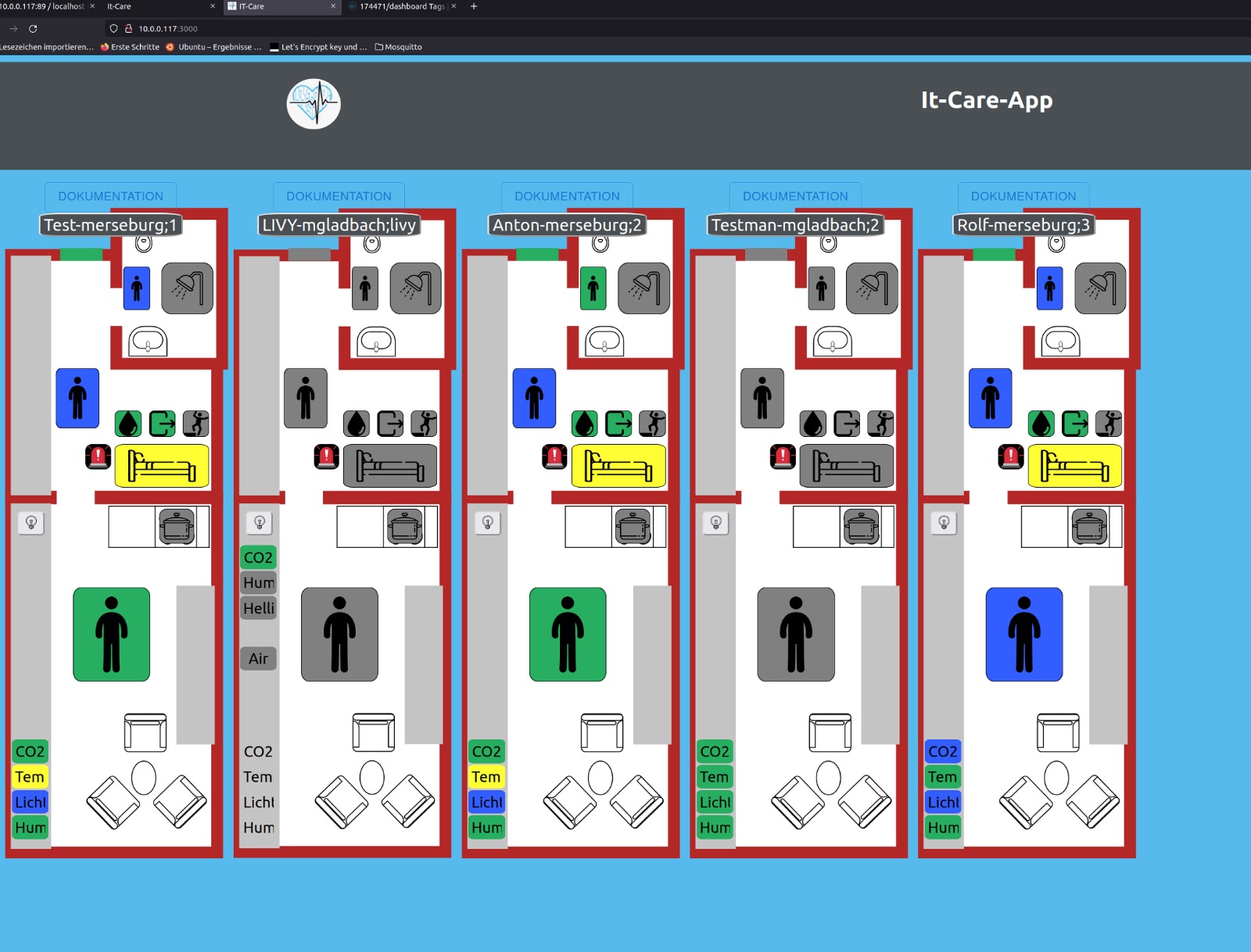The width and height of the screenshot is (1251, 952).
Task: Switch to the 174471/dashboard Tags browser tab
Action: (401, 6)
